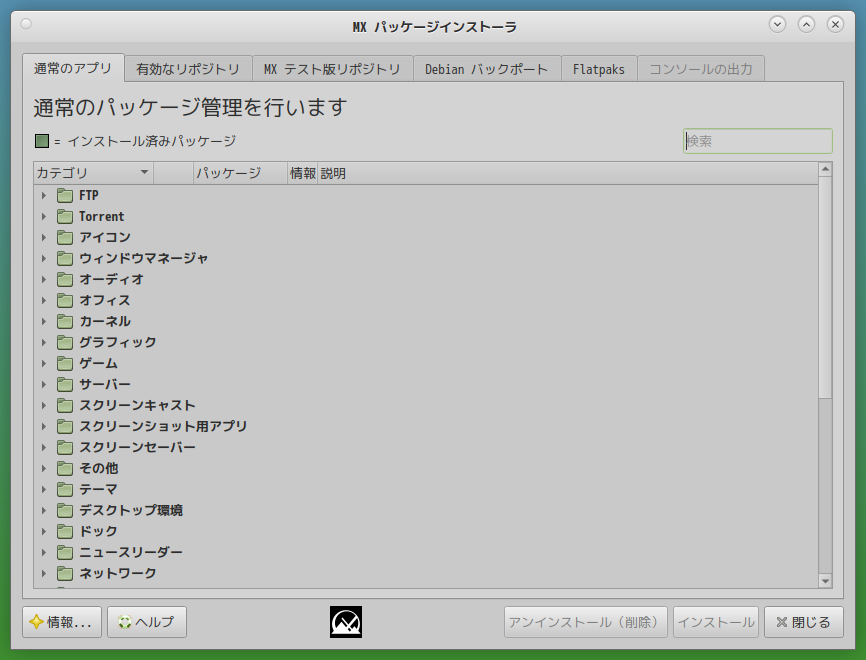Open the Debian バックポート tab
Viewport: 866px width, 660px height.
tap(487, 69)
